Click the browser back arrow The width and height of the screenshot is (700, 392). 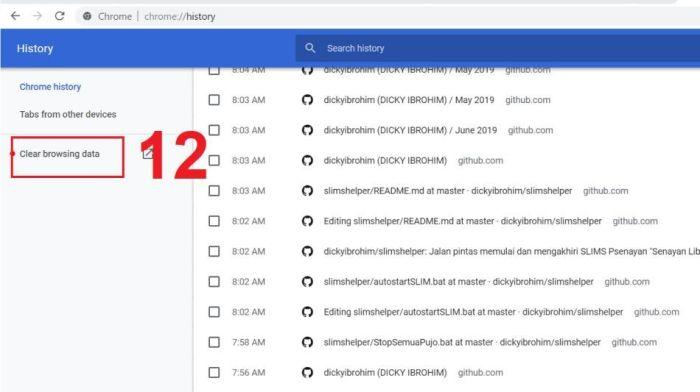click(x=16, y=16)
